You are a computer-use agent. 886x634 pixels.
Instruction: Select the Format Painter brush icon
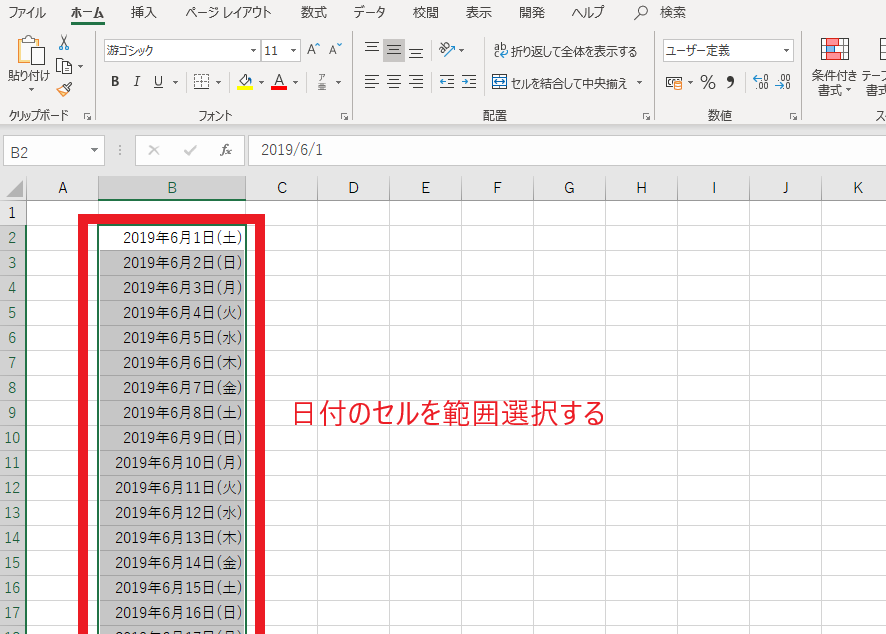point(64,89)
